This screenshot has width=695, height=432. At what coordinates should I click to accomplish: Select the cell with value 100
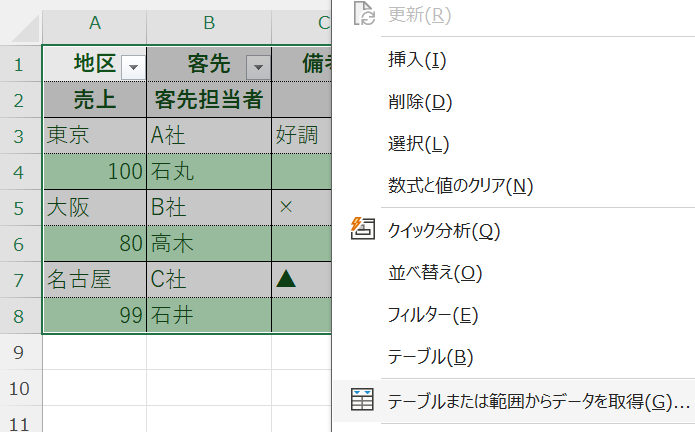coord(95,171)
